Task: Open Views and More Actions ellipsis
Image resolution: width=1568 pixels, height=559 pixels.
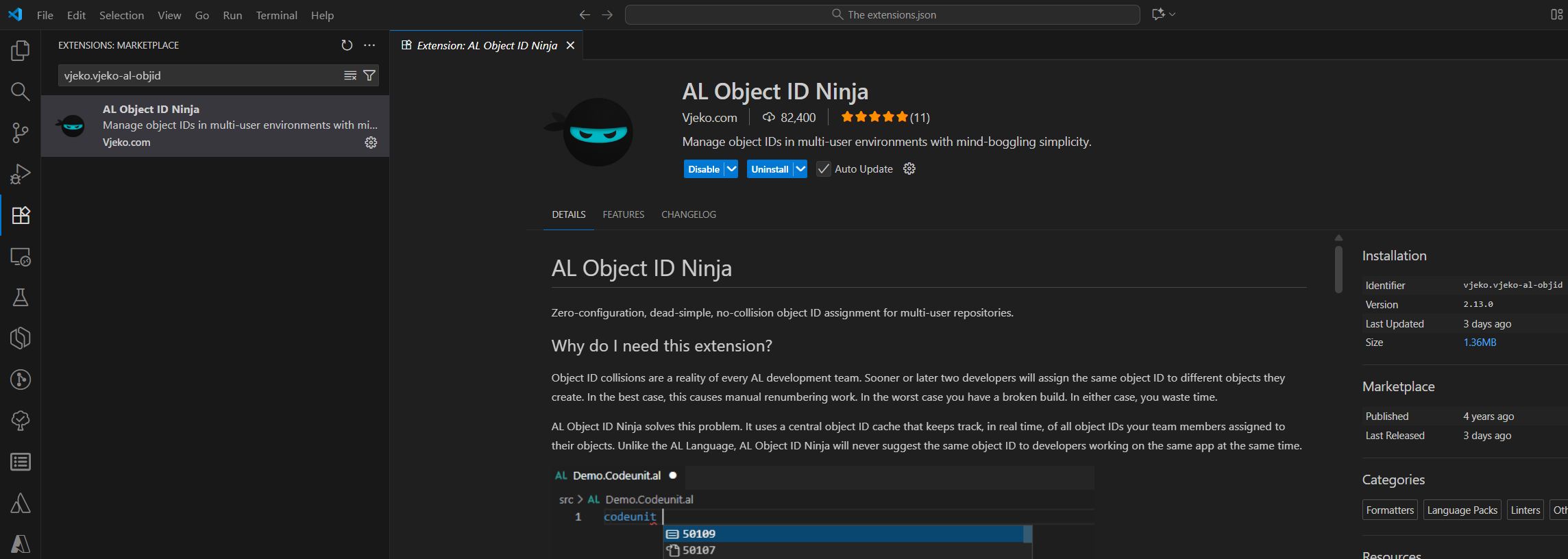Action: (369, 45)
